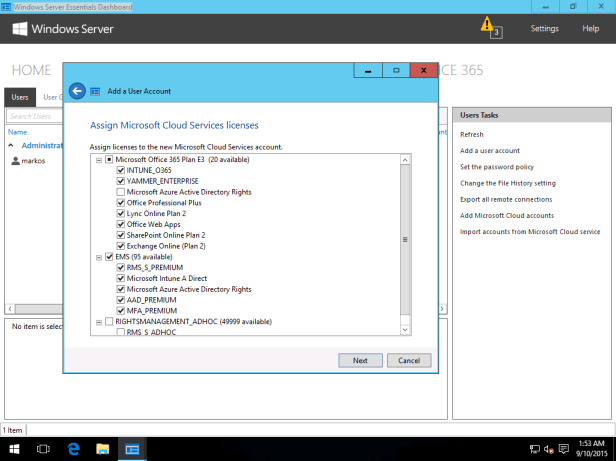Collapse the RIGHTSMANAGEMENT_ADHOC tree node
This screenshot has height=461, width=616.
[98, 322]
